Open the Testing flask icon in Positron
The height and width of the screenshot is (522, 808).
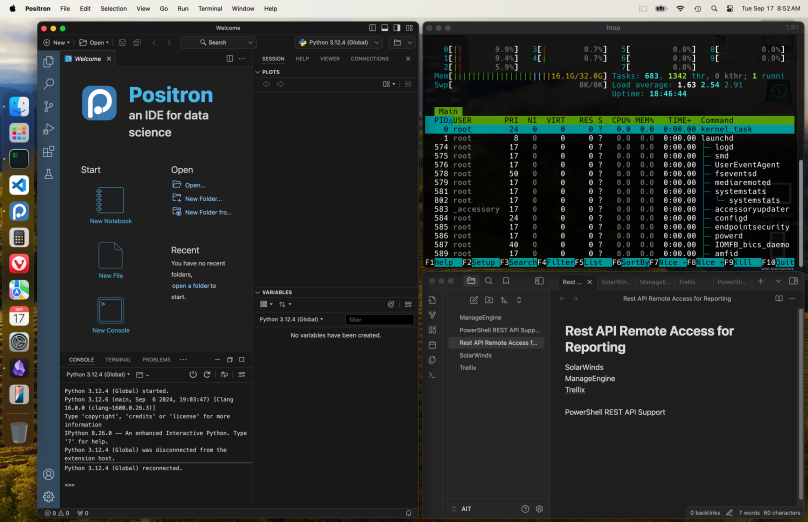pos(48,174)
